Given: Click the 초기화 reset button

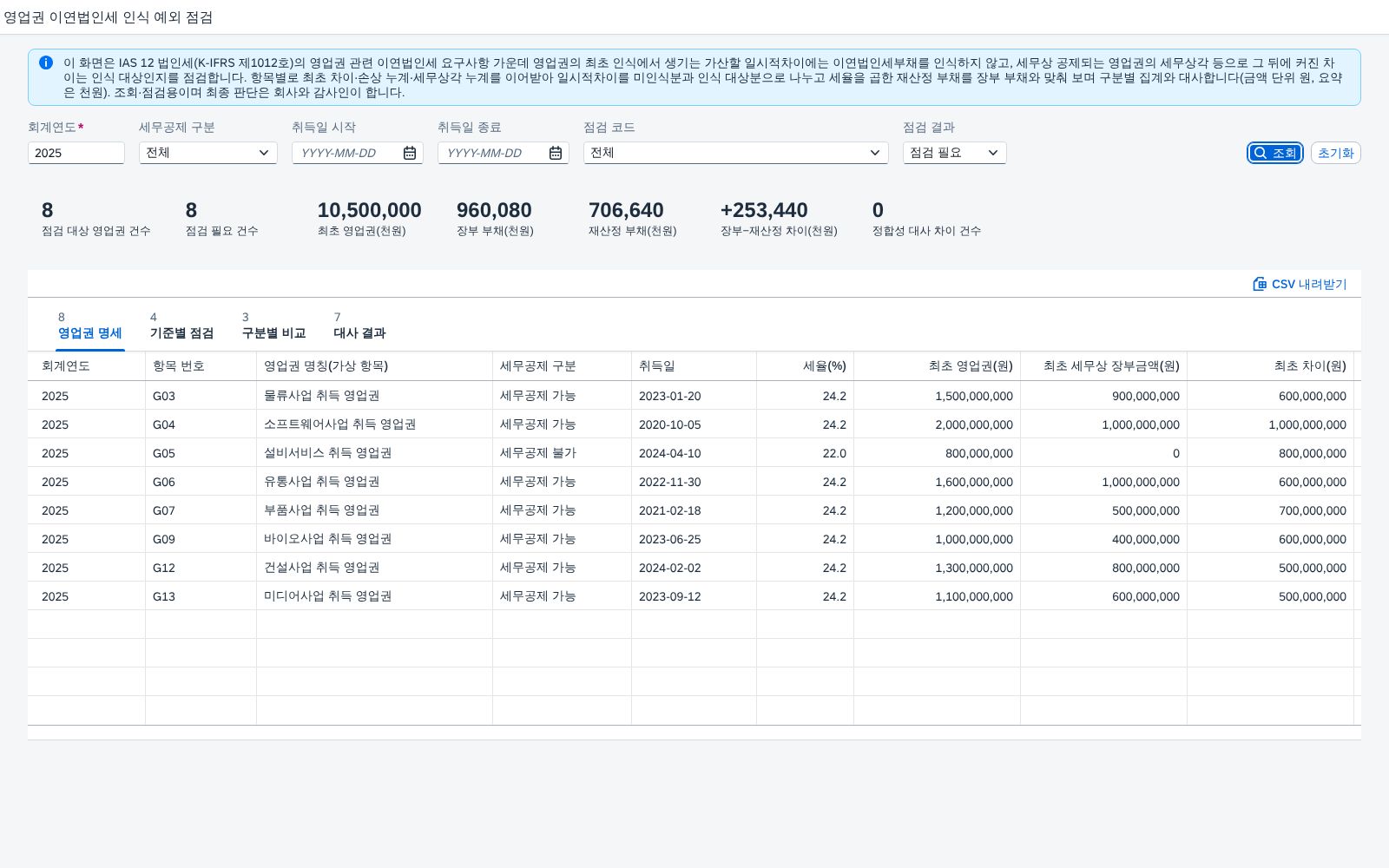Looking at the screenshot, I should coord(1335,153).
